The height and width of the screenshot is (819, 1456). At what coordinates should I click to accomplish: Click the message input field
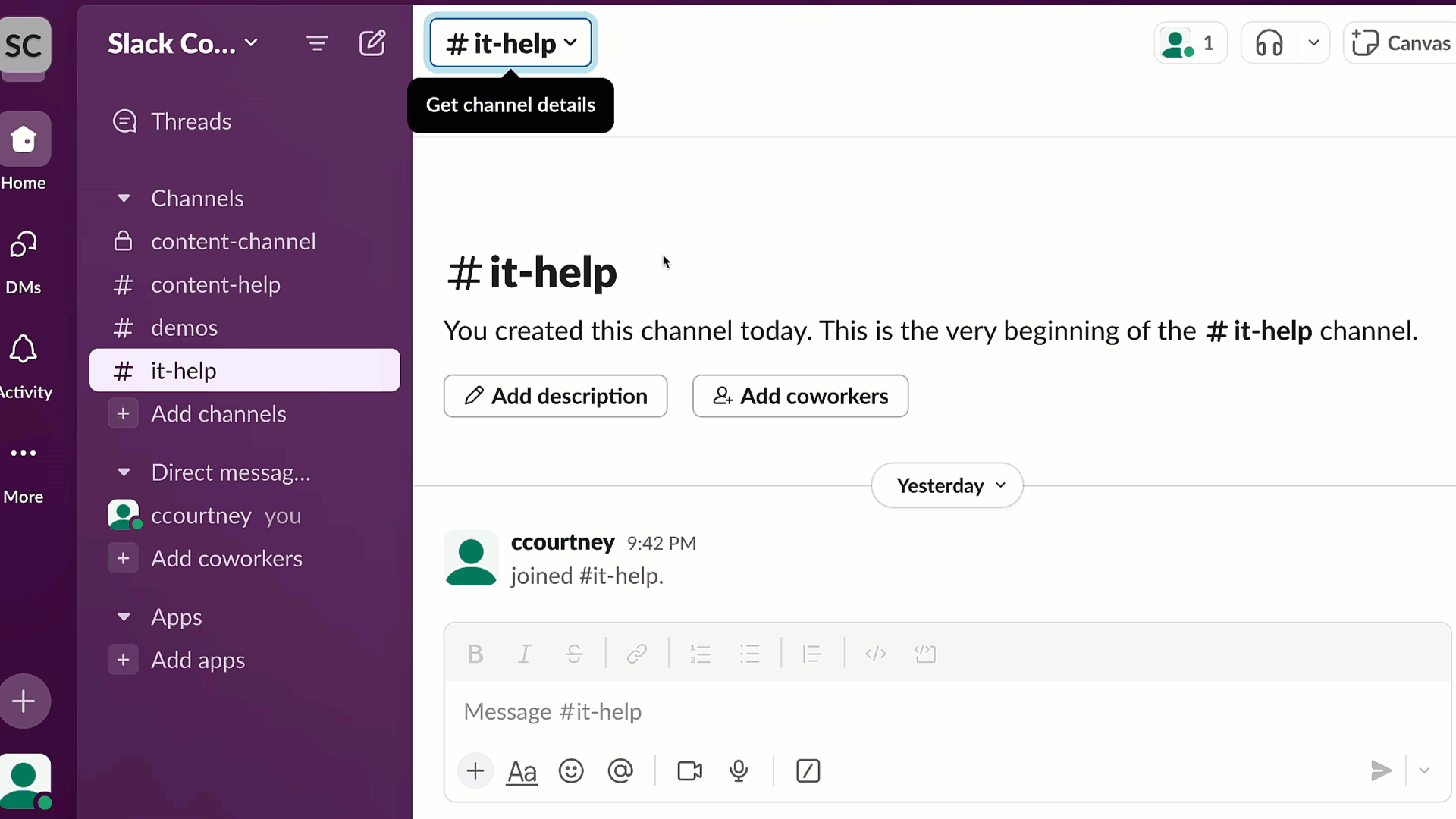[x=946, y=711]
